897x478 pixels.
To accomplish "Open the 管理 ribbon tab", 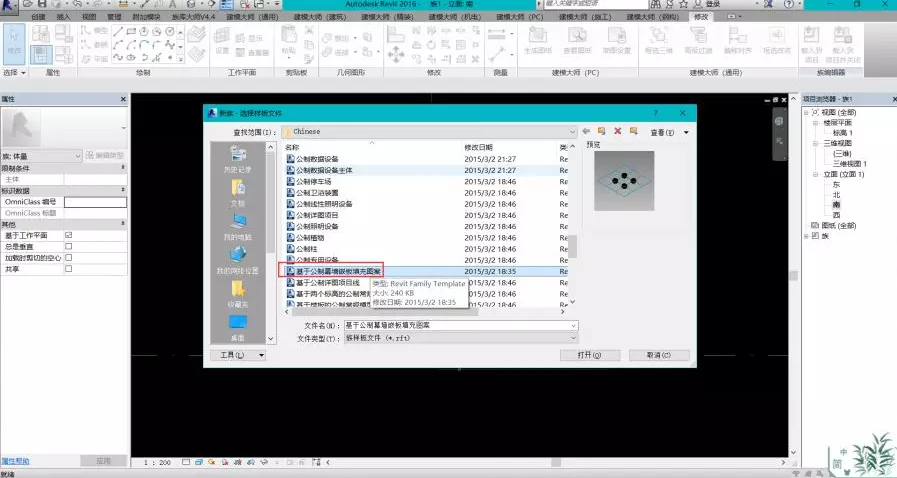I will point(114,17).
